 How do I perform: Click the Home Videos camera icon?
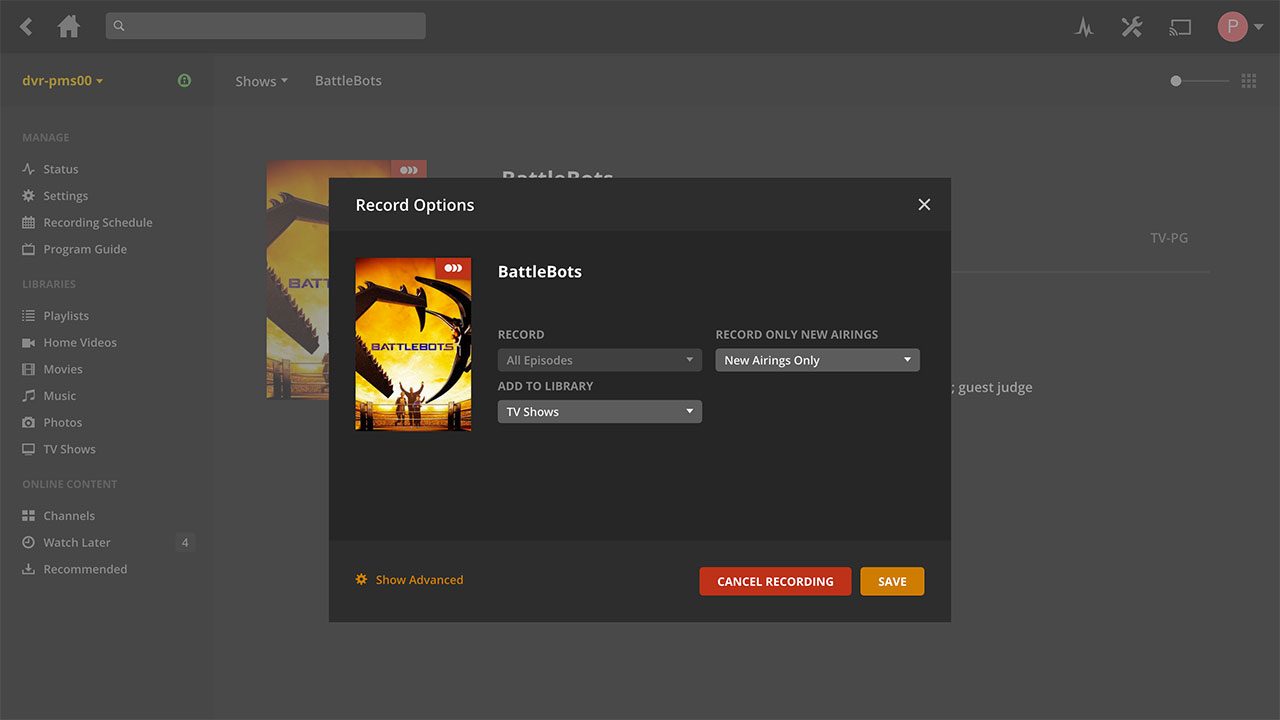pyautogui.click(x=28, y=343)
